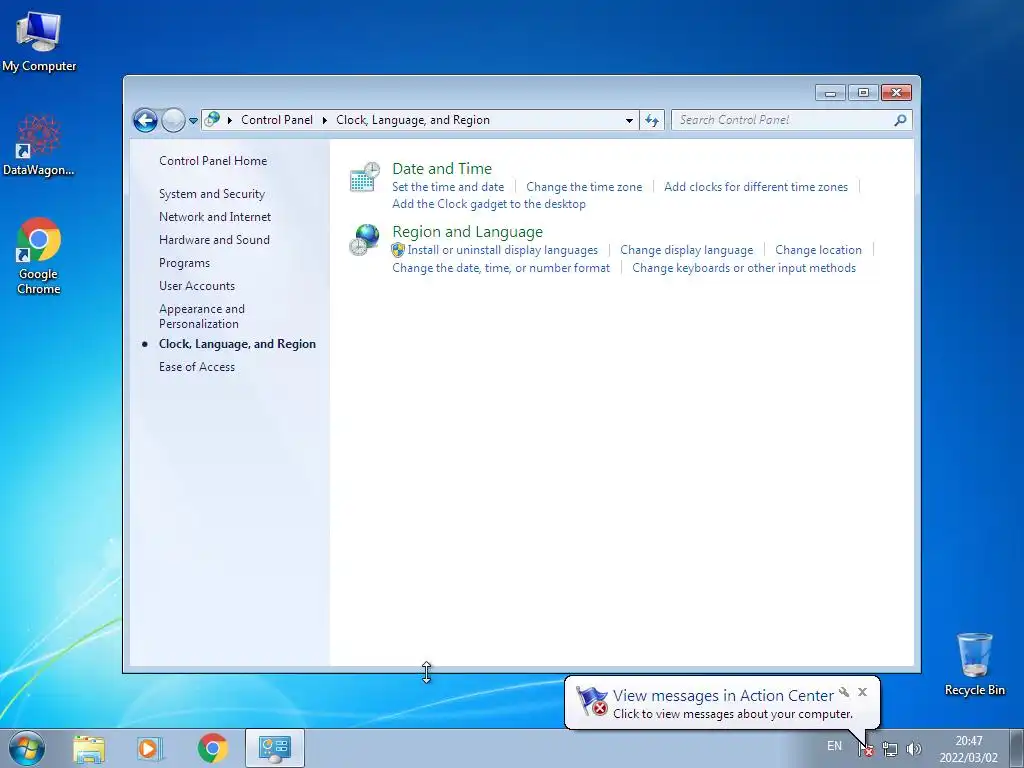Open Hardware and Sound category

coord(214,240)
